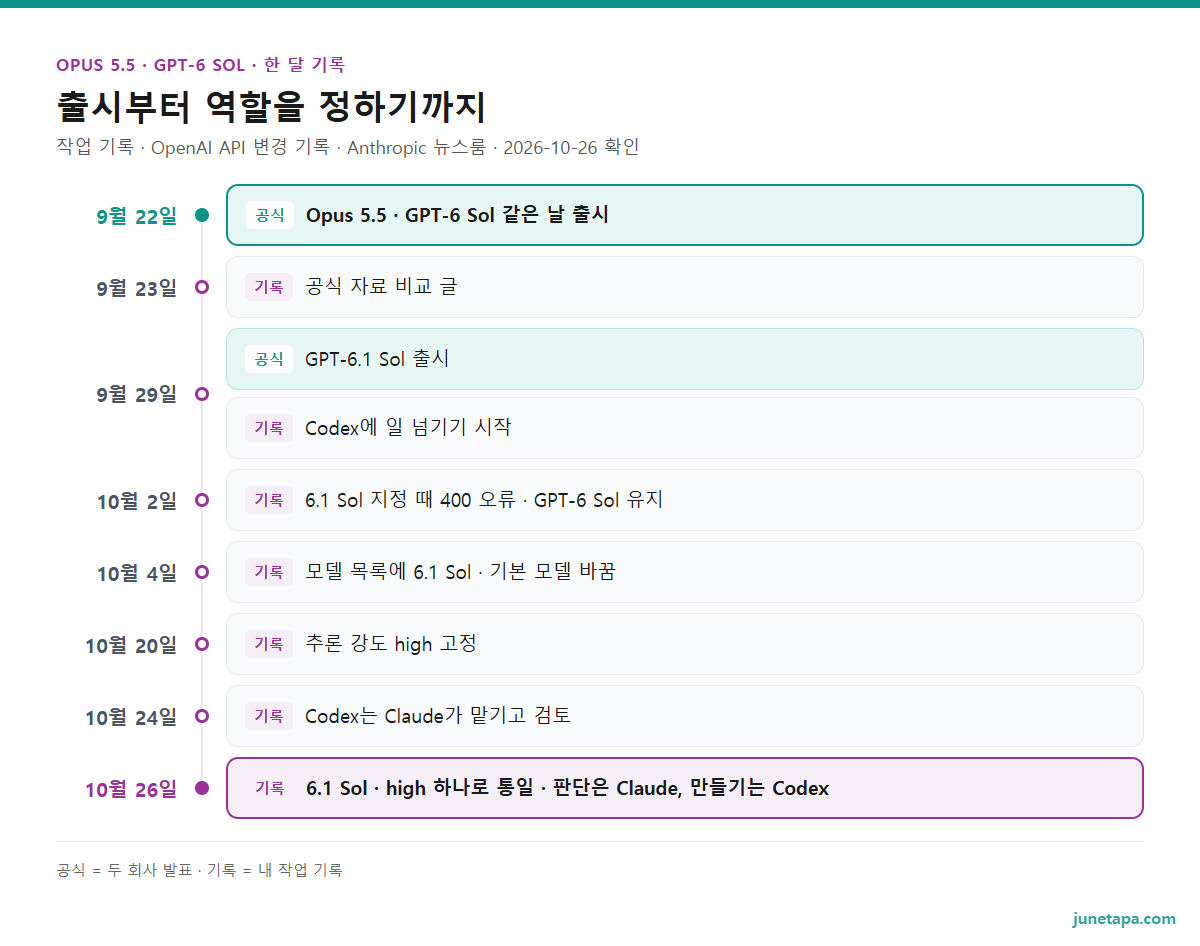Click the 9월 22일 timeline dot

[x=202, y=215]
